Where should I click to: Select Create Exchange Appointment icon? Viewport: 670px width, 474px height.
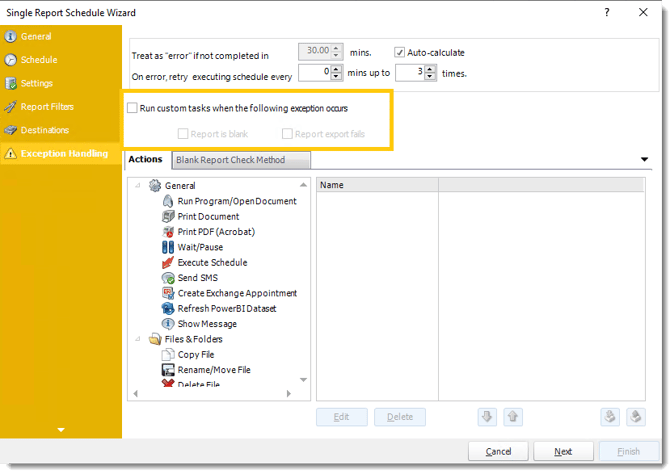coord(168,293)
